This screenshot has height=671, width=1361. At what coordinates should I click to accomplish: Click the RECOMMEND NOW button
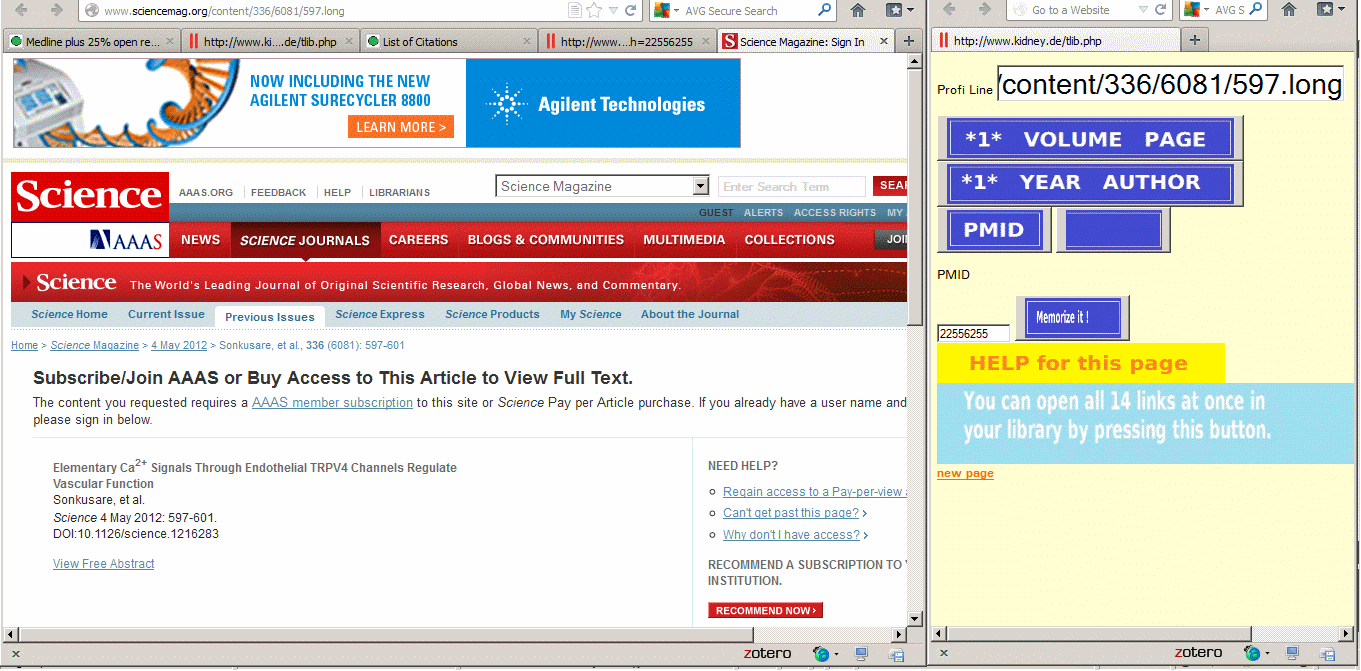[765, 610]
